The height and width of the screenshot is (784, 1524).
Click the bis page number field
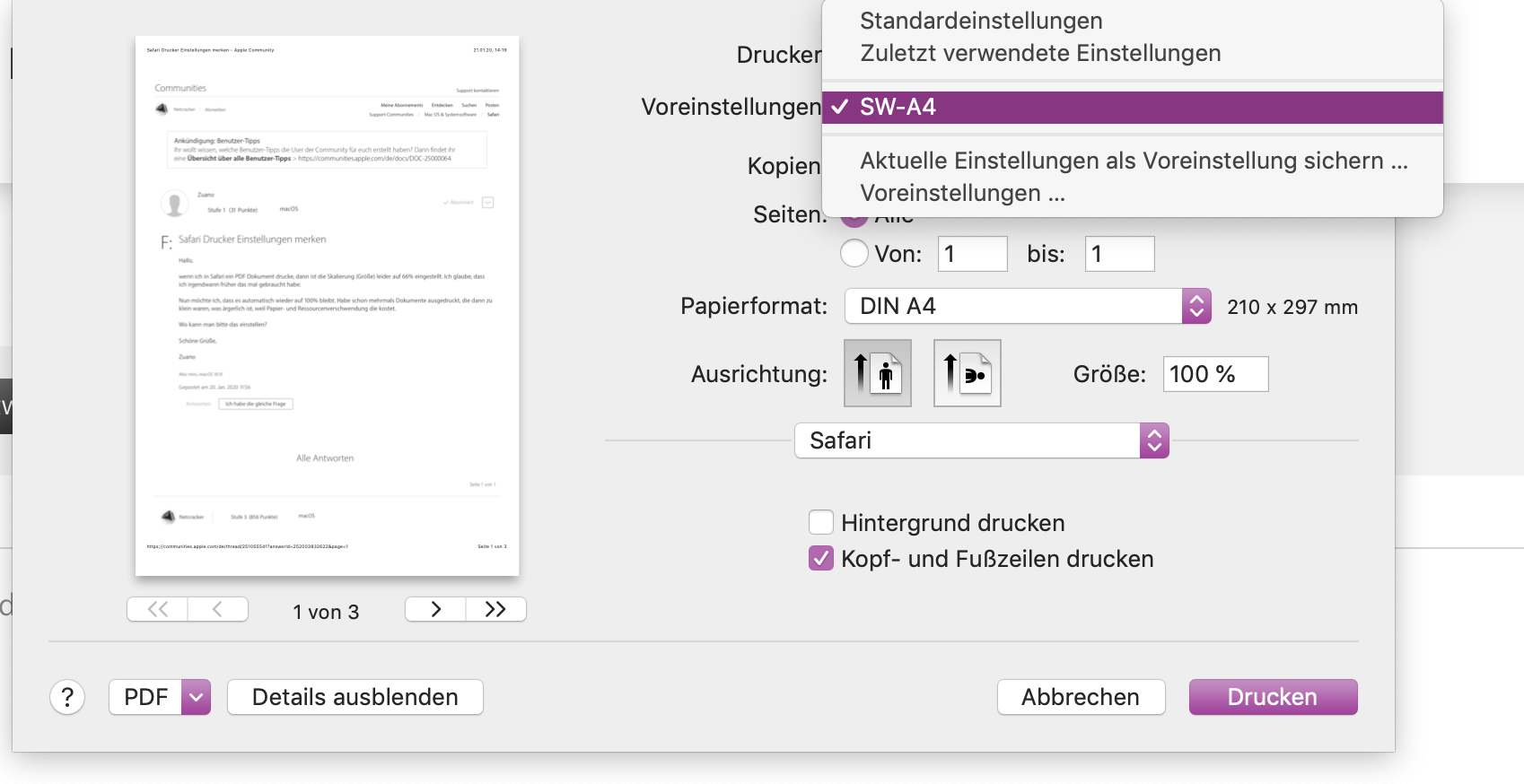coord(1119,254)
